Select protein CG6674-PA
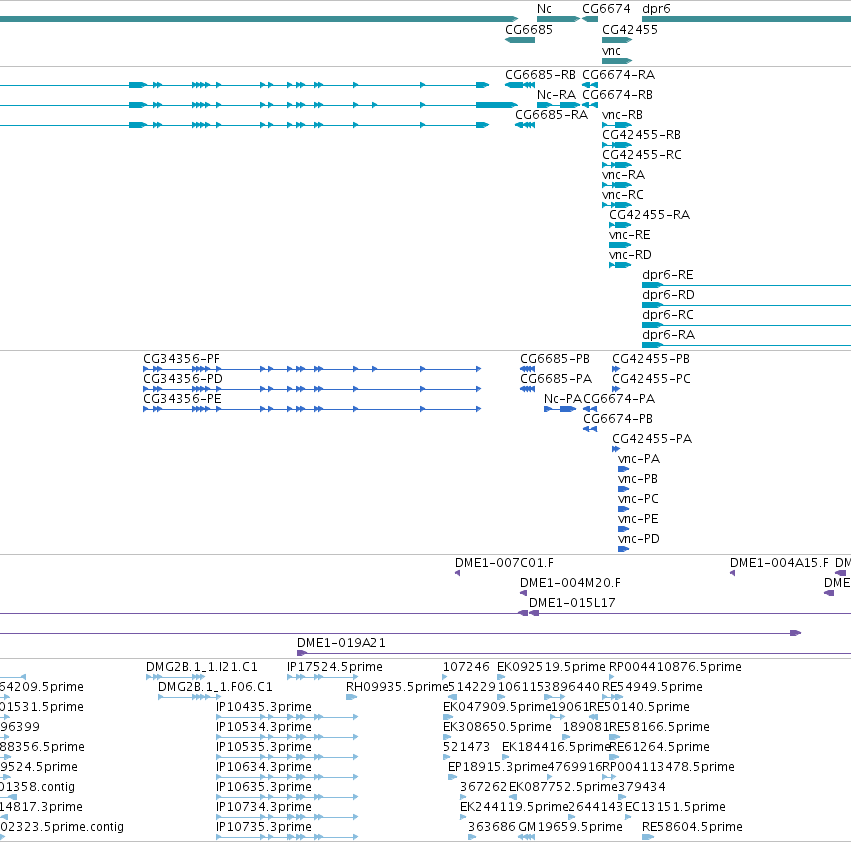851x842 pixels. point(619,398)
